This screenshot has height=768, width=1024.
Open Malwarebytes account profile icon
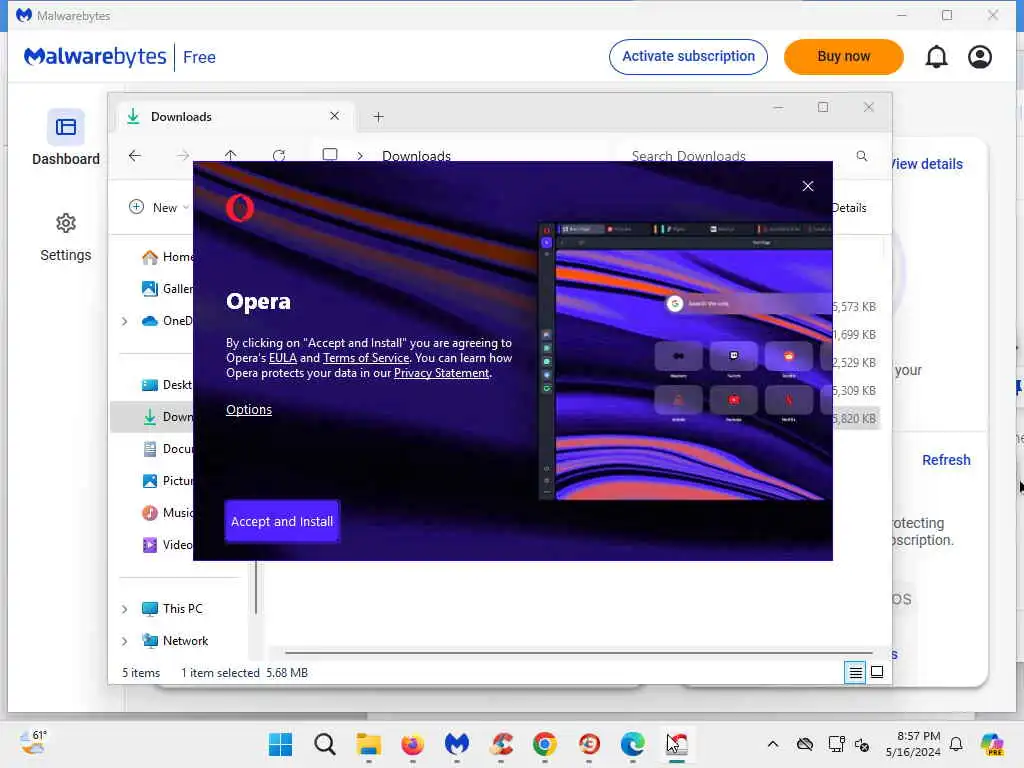pyautogui.click(x=980, y=57)
